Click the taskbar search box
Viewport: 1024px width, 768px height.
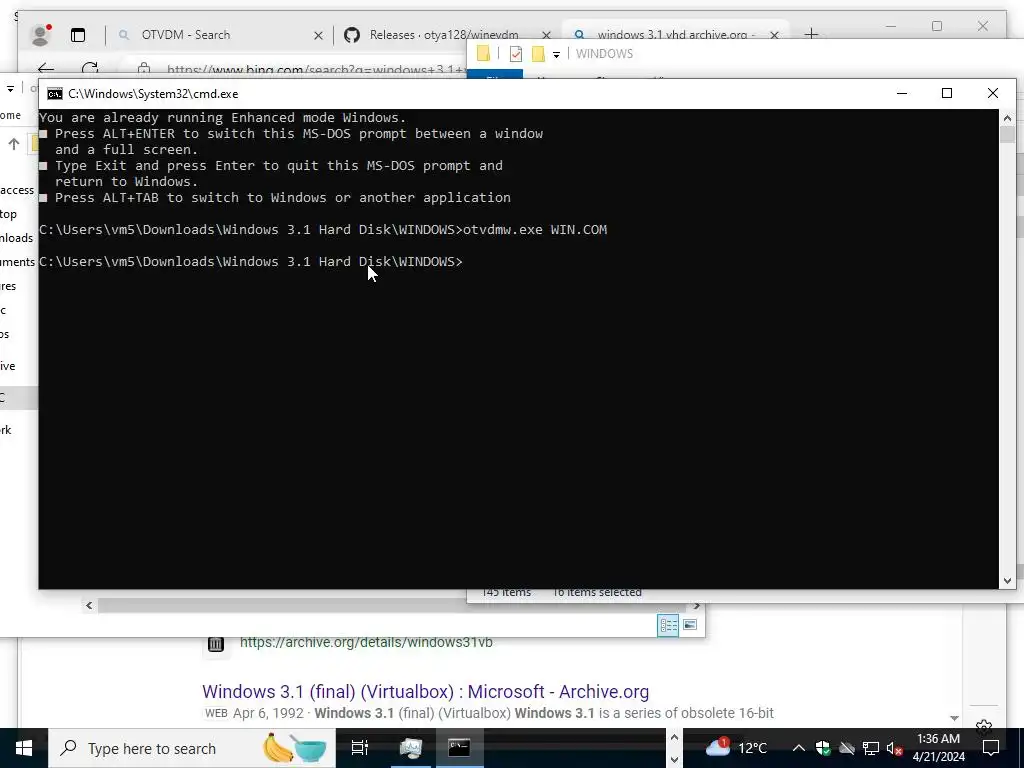192,748
